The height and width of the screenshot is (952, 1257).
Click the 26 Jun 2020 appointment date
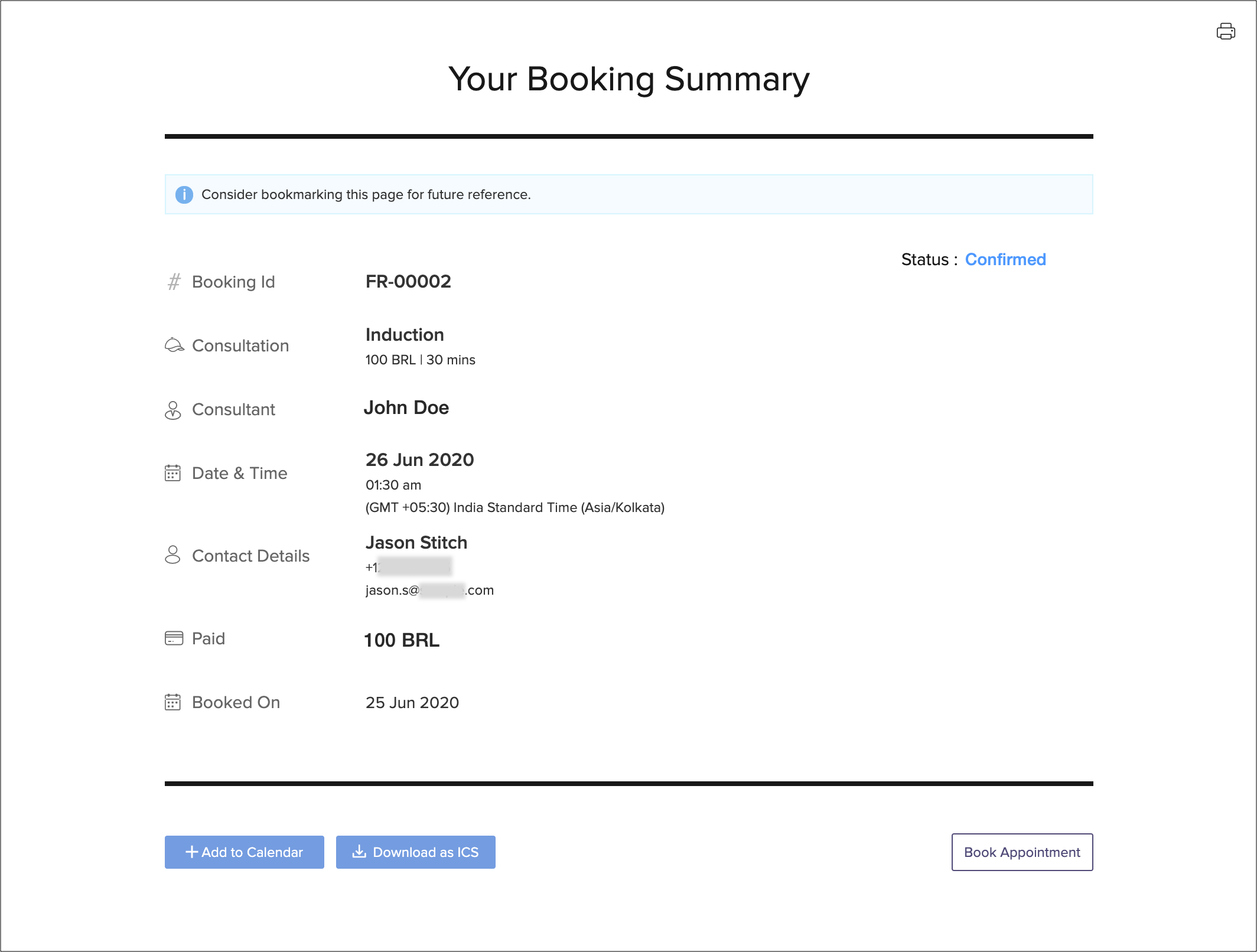pyautogui.click(x=419, y=459)
